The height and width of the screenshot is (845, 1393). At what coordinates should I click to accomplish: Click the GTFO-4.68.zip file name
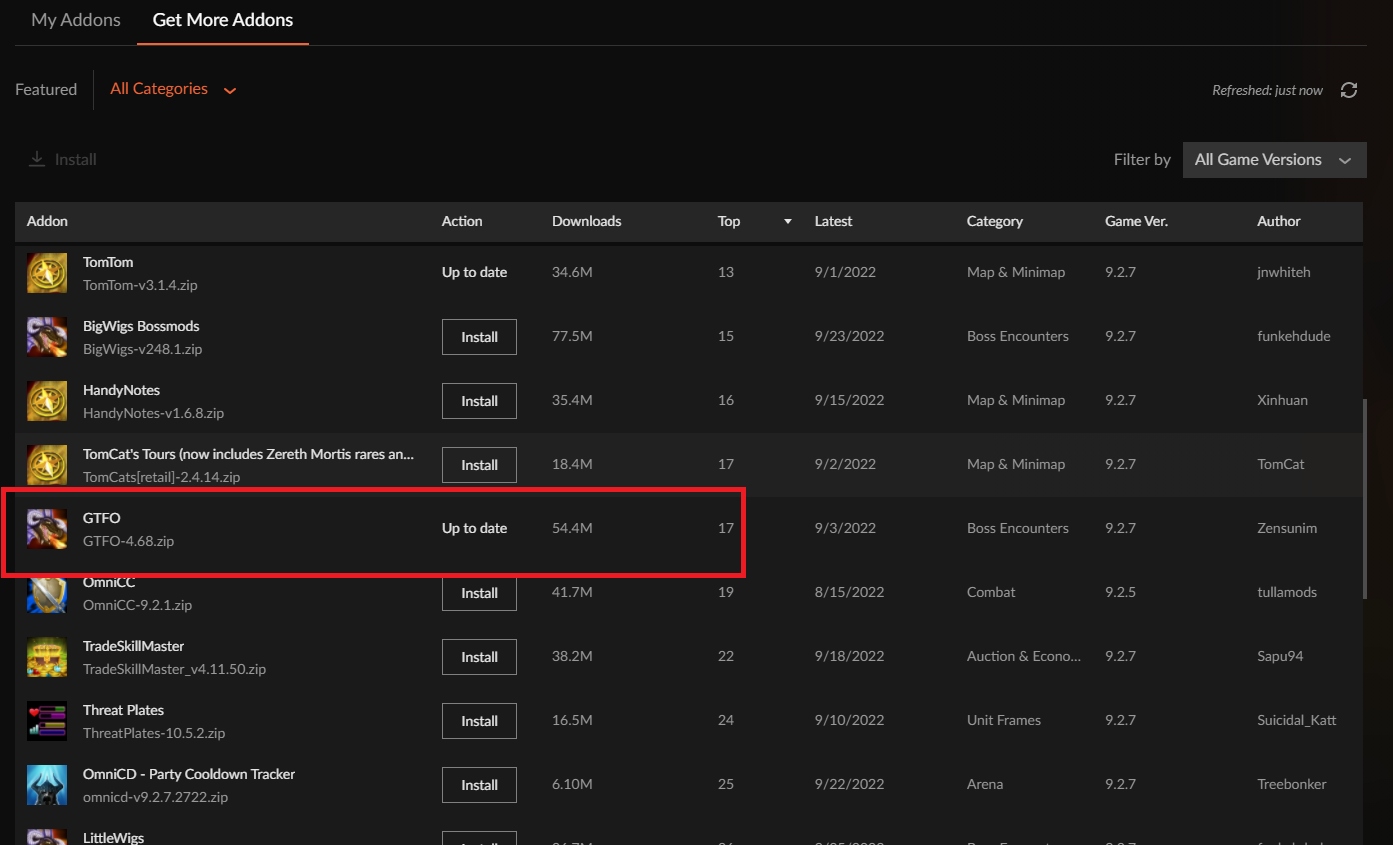pyautogui.click(x=128, y=541)
